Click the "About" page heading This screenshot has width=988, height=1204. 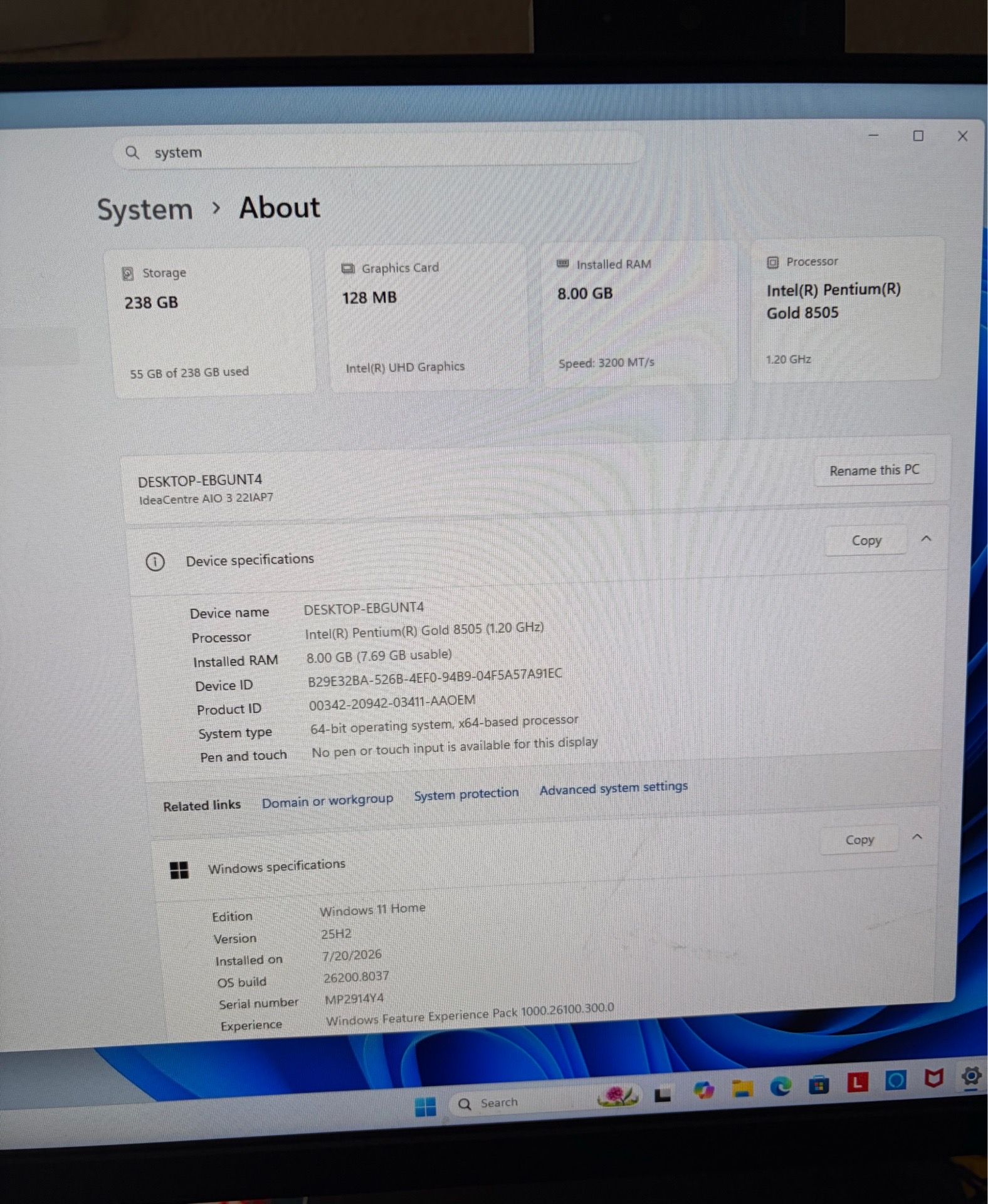pyautogui.click(x=280, y=208)
